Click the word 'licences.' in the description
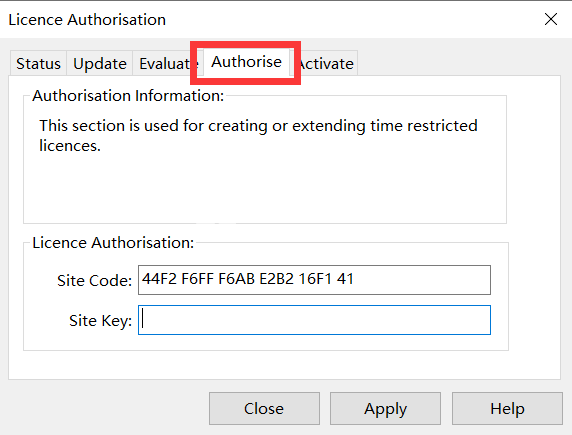Screen dimensions: 572x435 pos(70,146)
